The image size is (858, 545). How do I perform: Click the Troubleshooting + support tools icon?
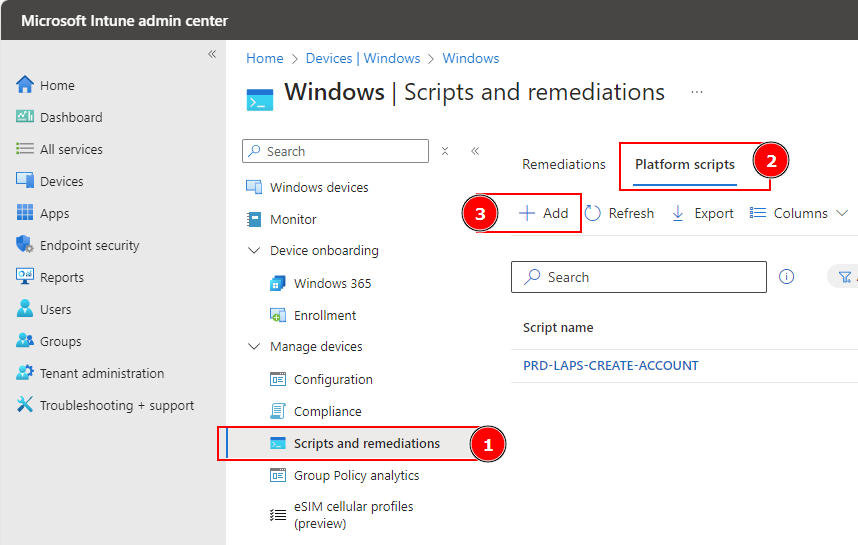click(x=25, y=404)
